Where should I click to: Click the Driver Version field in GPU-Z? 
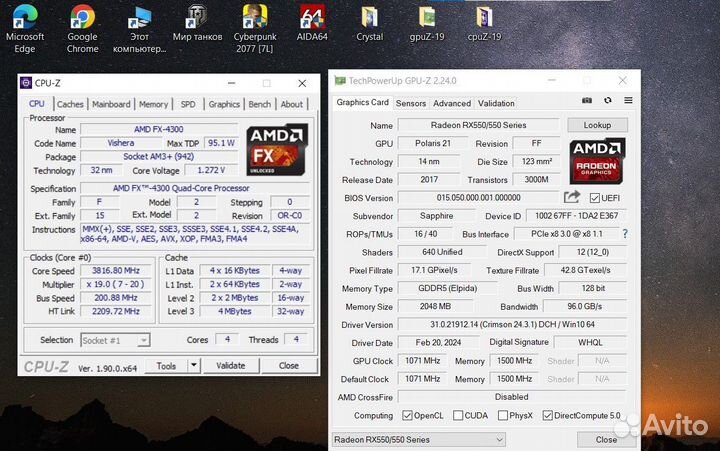coord(512,324)
